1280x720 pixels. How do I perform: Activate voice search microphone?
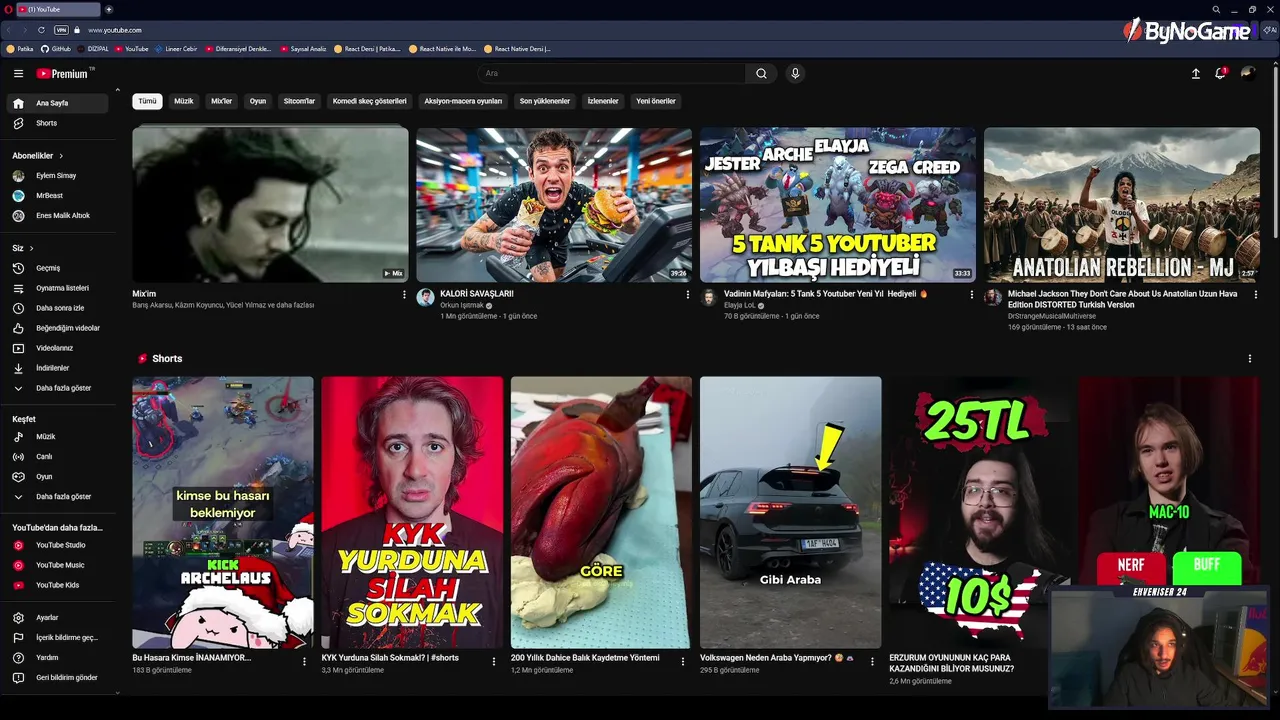click(795, 73)
